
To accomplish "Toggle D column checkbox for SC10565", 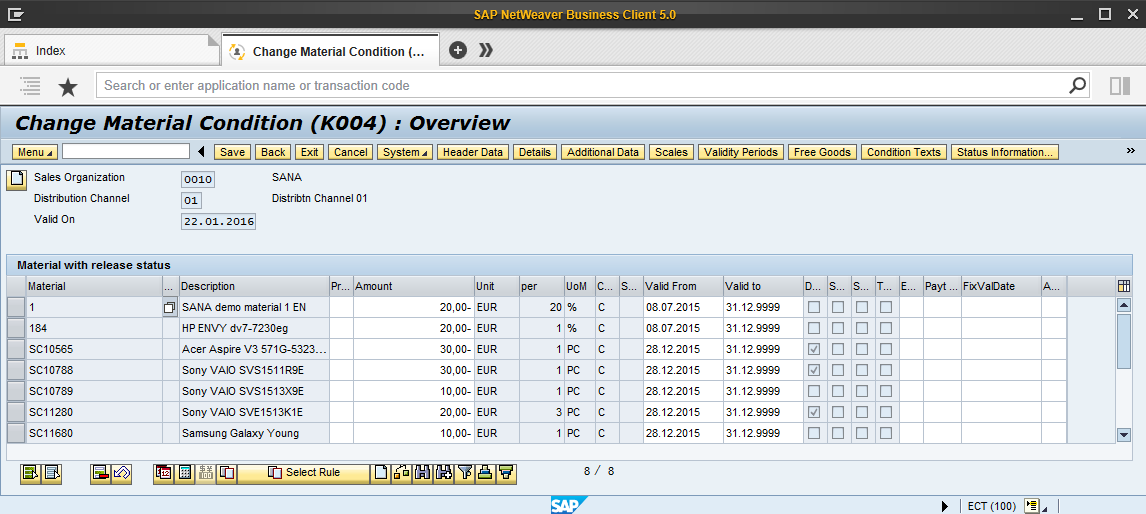I will 813,349.
